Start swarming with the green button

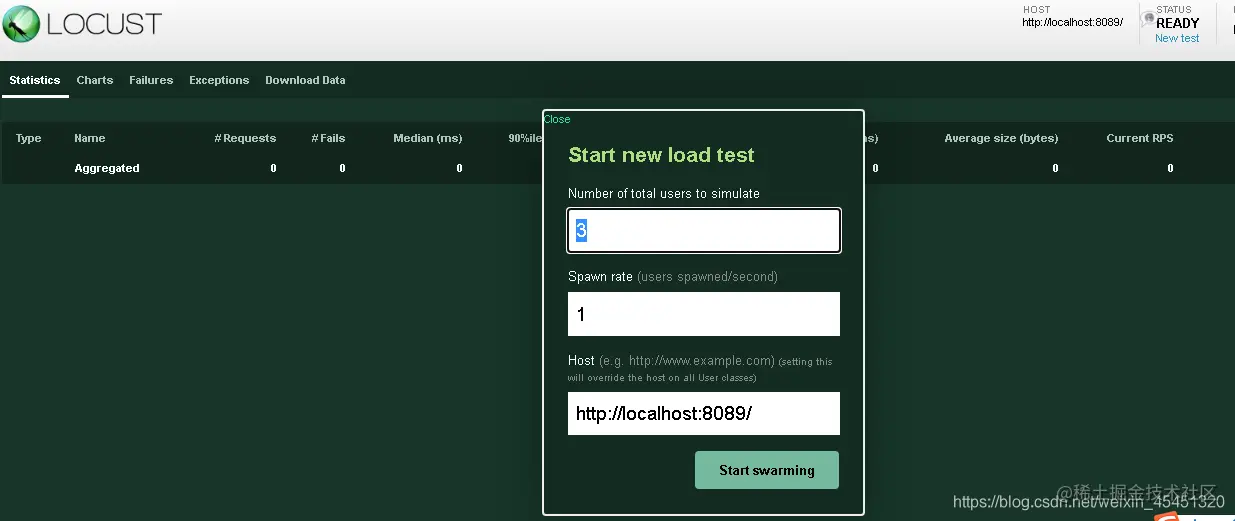[x=767, y=470]
